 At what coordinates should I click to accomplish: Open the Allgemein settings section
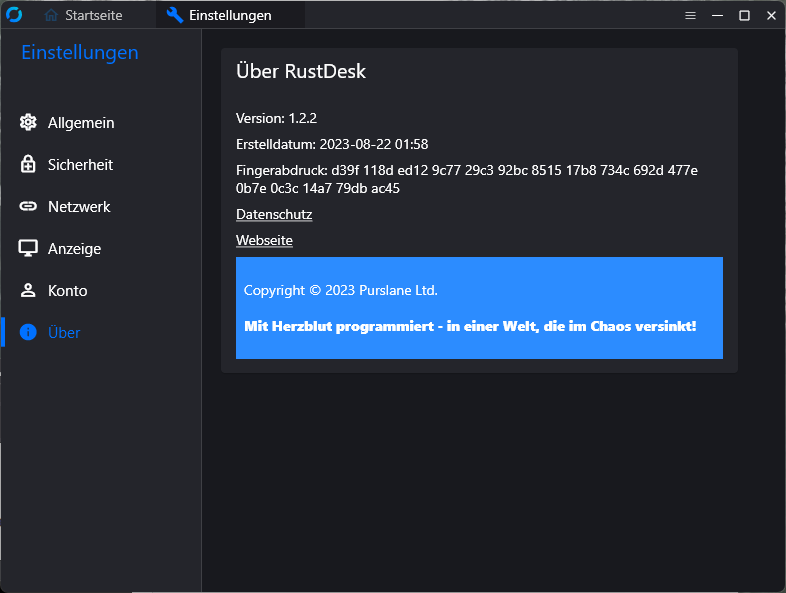81,123
